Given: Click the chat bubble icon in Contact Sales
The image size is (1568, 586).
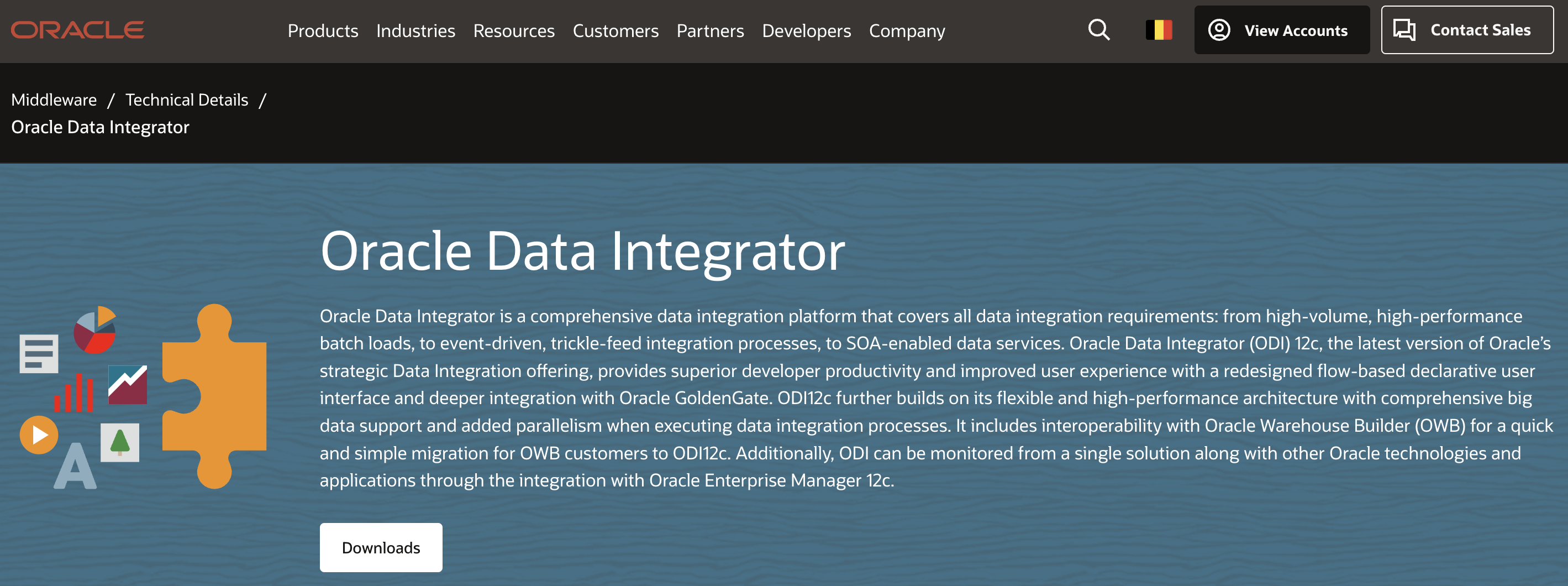Looking at the screenshot, I should pos(1404,30).
